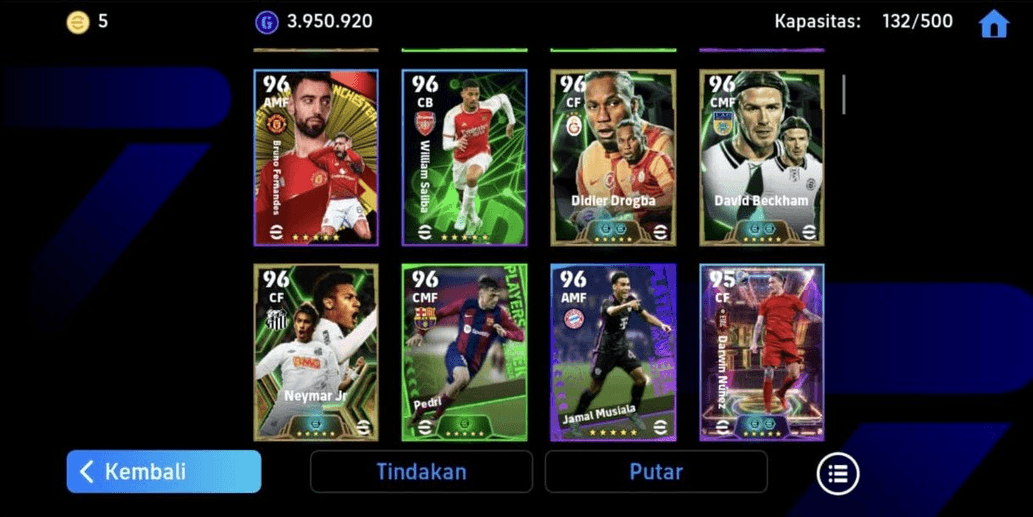The width and height of the screenshot is (1033, 517).
Task: Click the Bayern Munich badge on Musiala card
Action: [x=574, y=319]
